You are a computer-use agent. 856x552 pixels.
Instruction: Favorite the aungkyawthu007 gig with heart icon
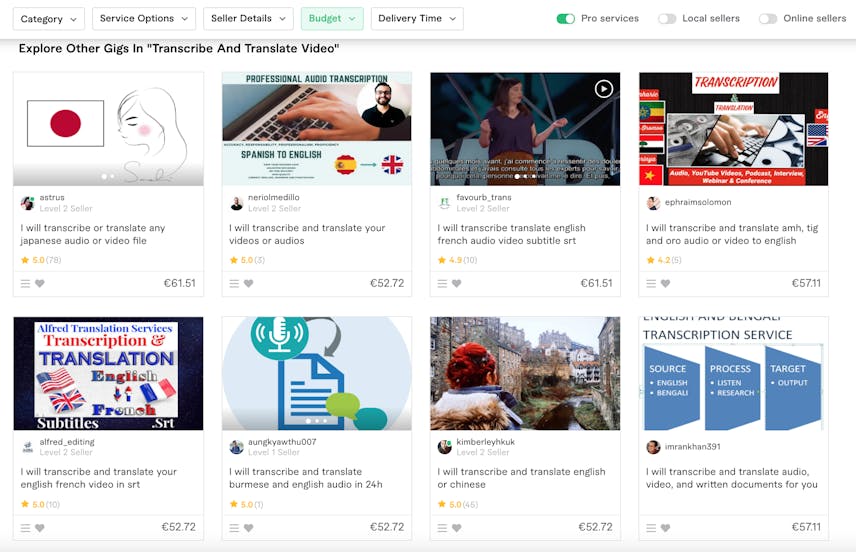[248, 527]
